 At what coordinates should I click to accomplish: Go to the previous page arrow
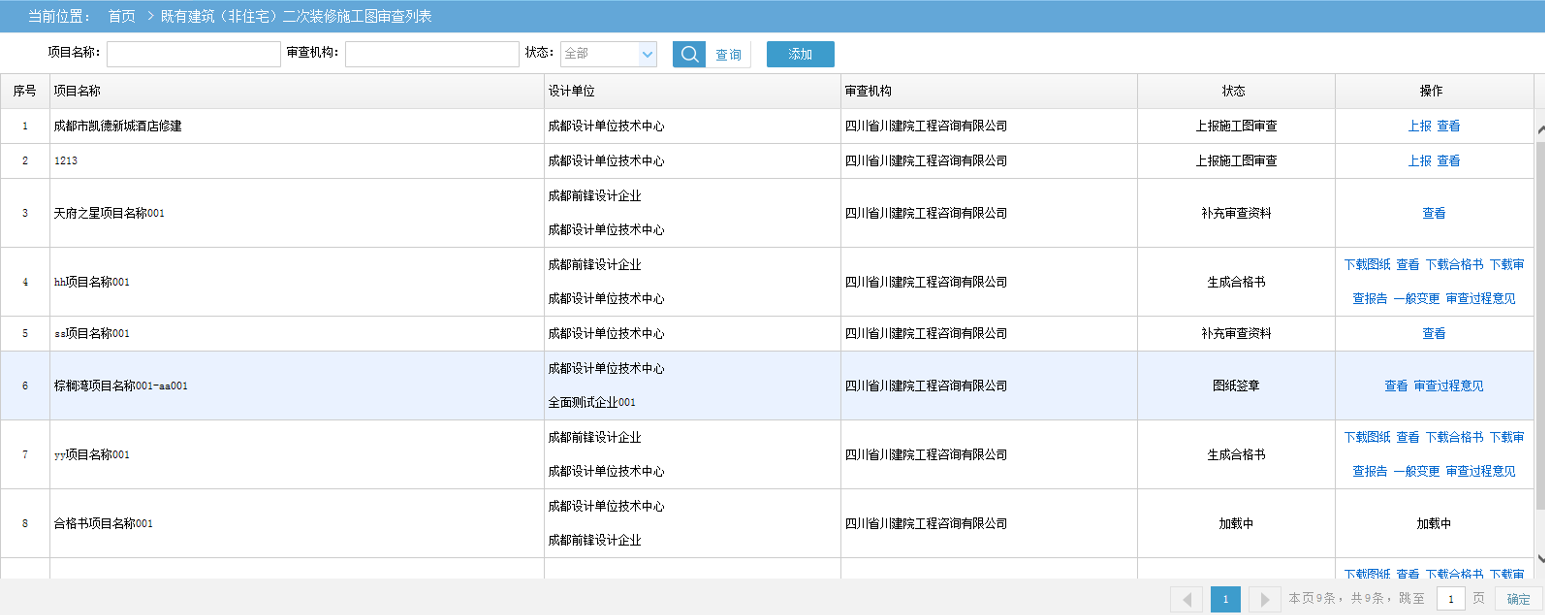coord(1186,599)
